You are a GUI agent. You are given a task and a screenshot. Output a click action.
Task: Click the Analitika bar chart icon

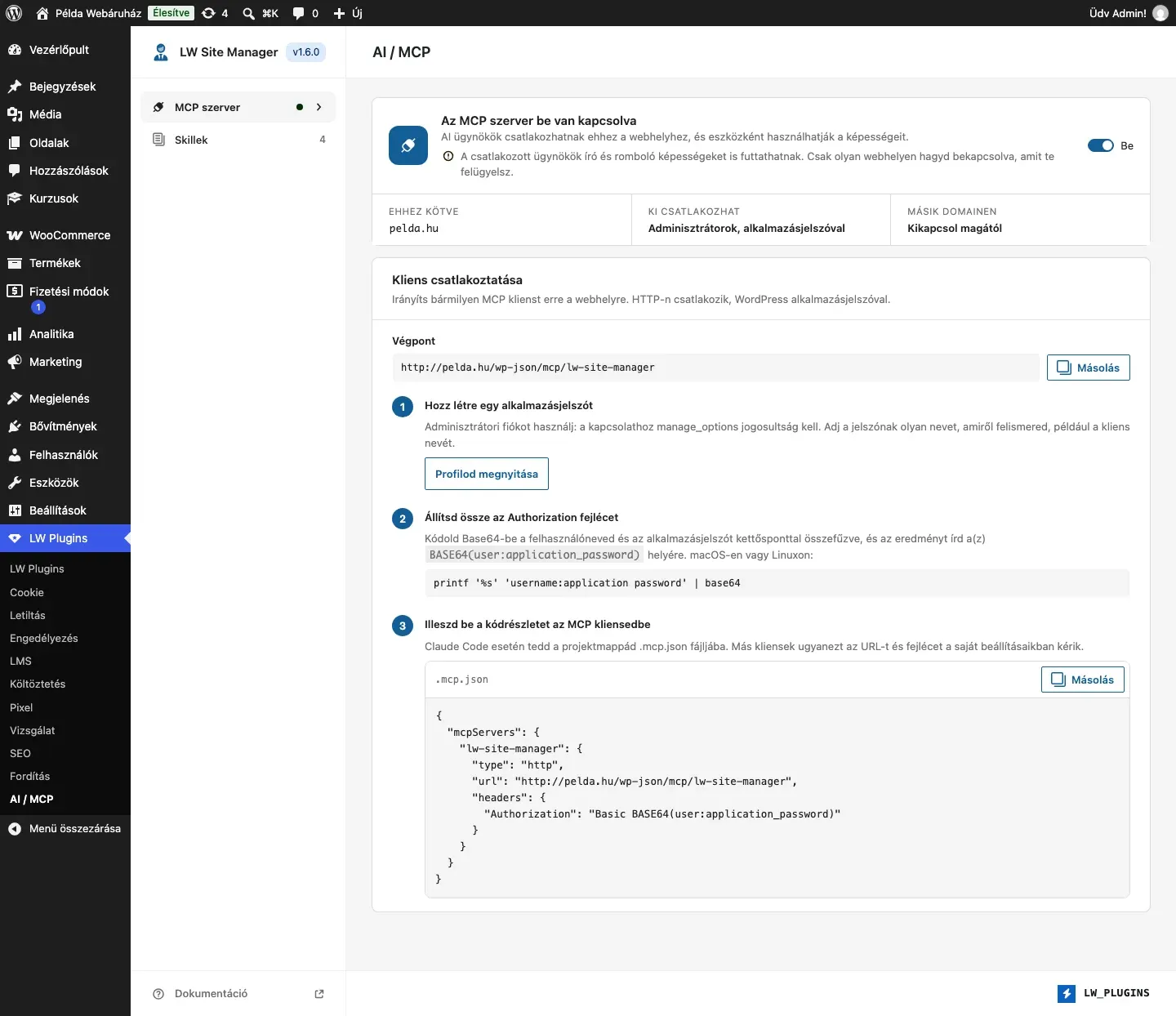click(x=15, y=334)
